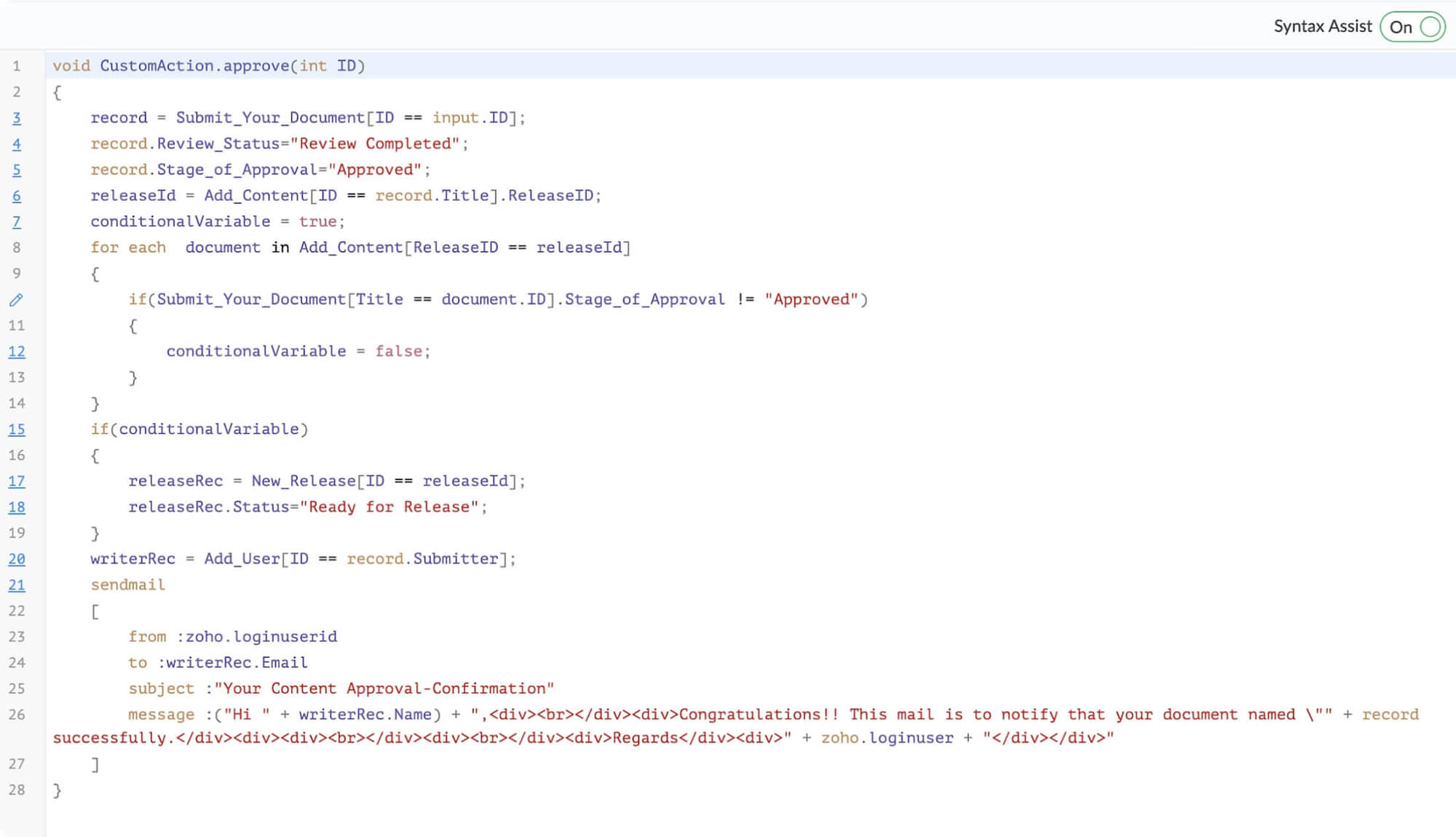Click the Syntax Assist label text
Image resolution: width=1456 pixels, height=837 pixels.
pos(1322,27)
